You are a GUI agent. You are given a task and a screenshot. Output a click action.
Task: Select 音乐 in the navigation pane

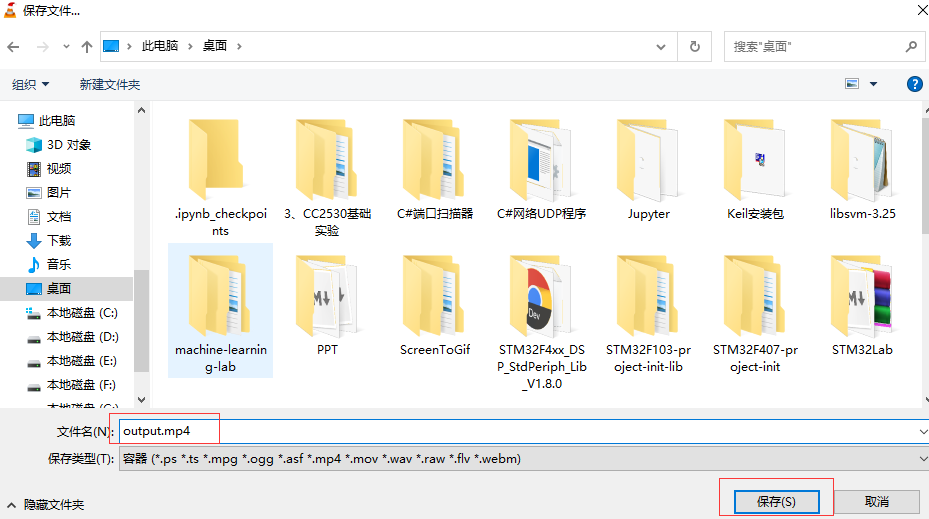pyautogui.click(x=49, y=264)
